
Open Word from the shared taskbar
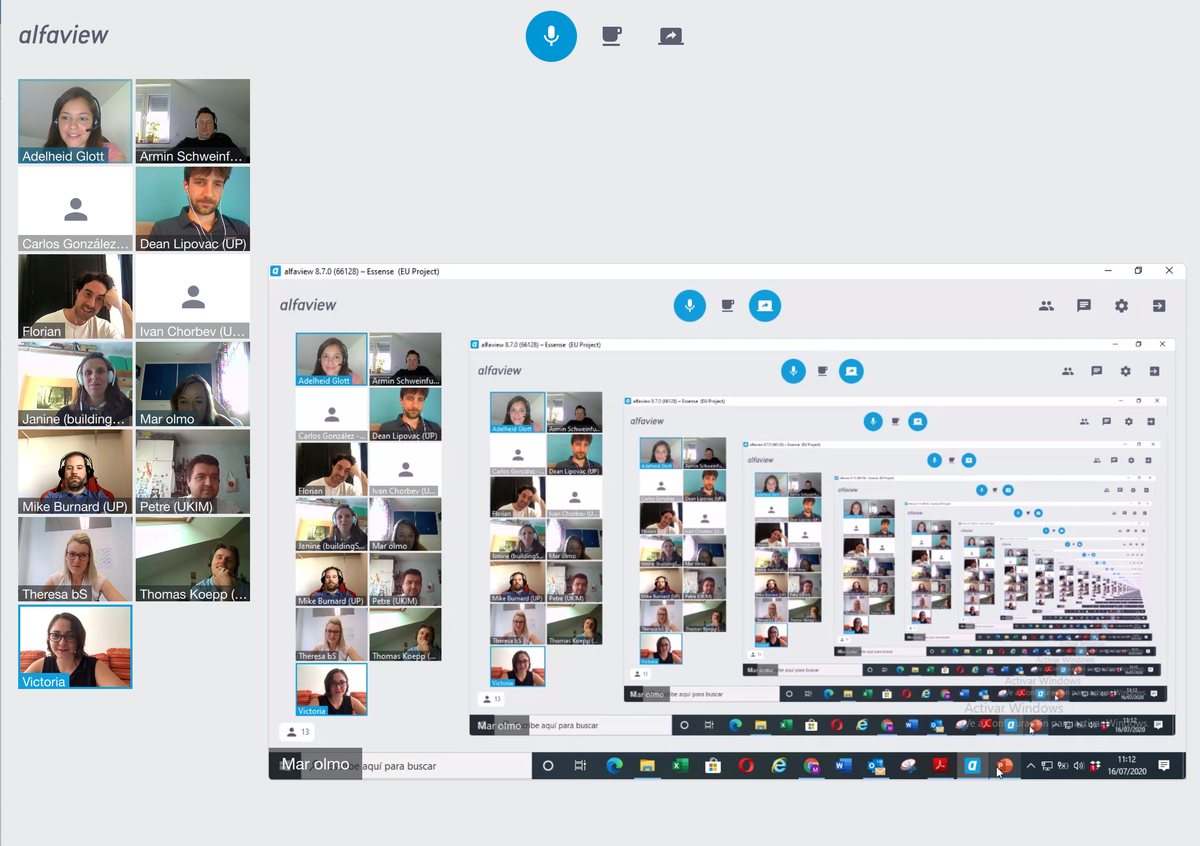[843, 766]
